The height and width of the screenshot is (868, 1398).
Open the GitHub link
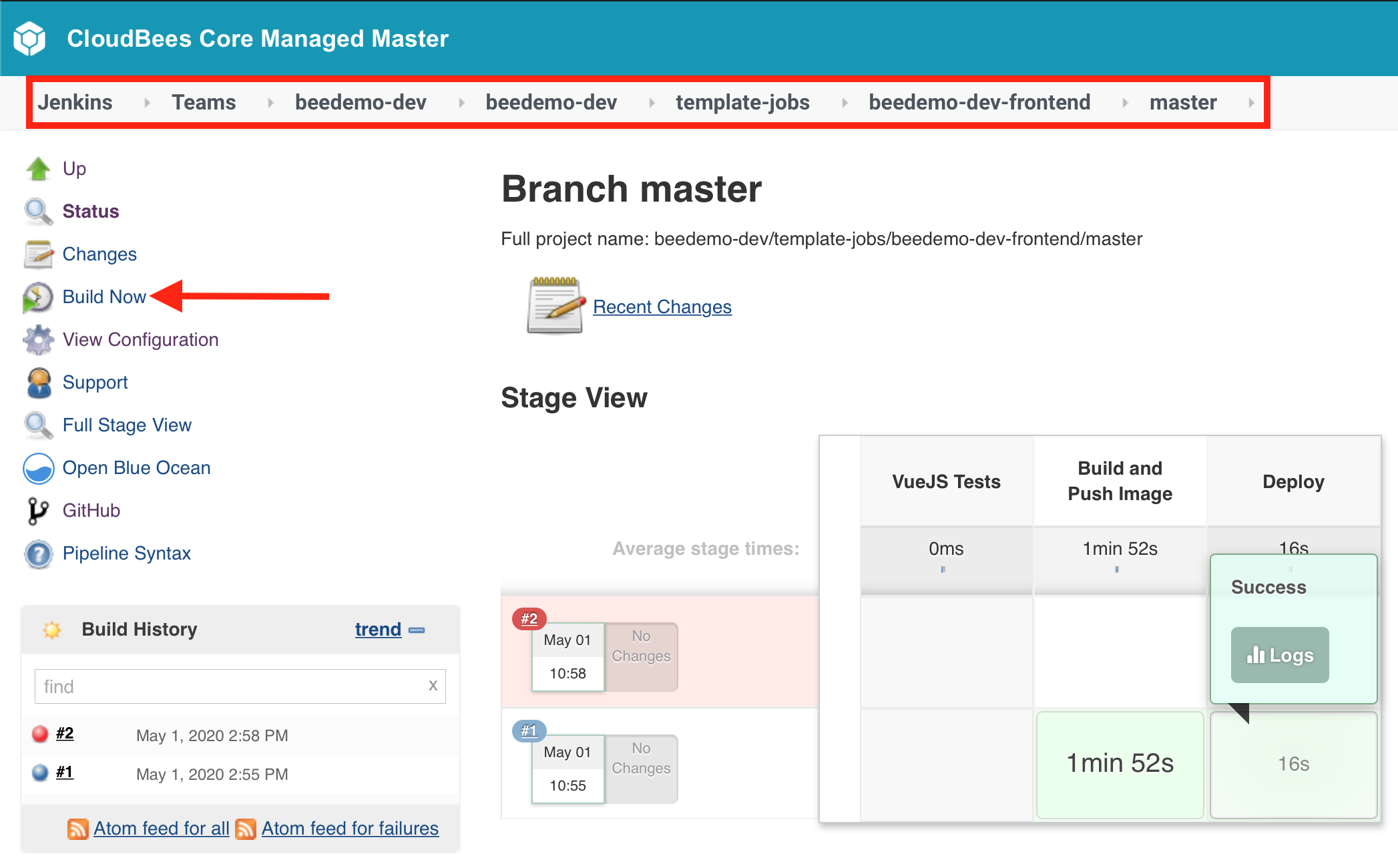(91, 511)
